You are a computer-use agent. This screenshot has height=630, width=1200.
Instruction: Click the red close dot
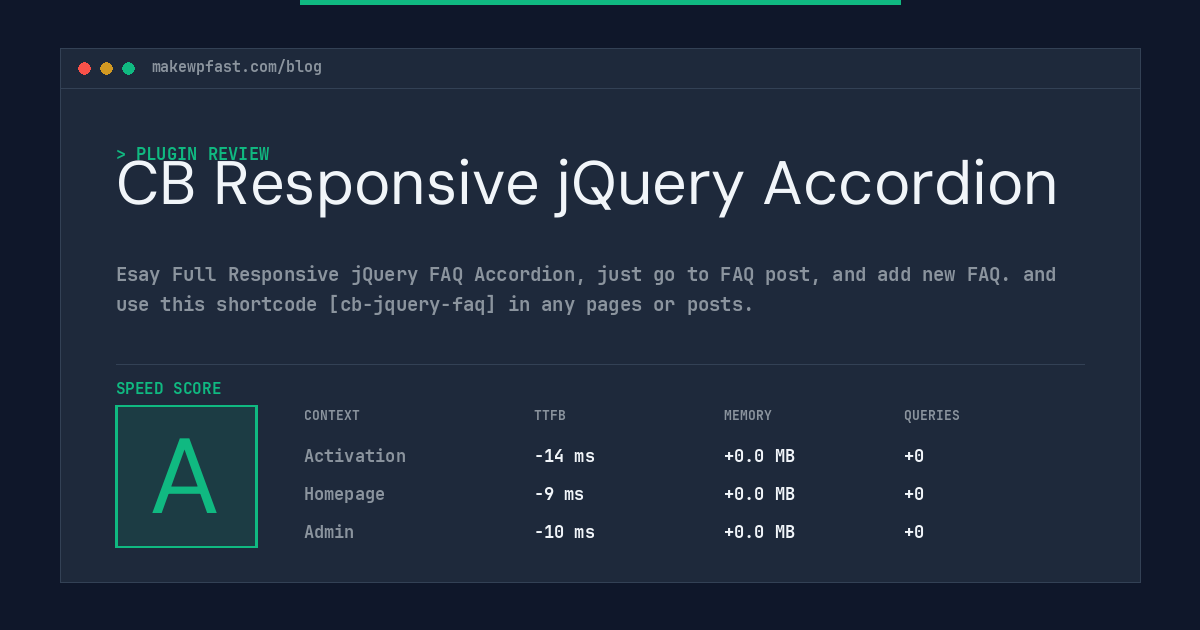[x=84, y=68]
